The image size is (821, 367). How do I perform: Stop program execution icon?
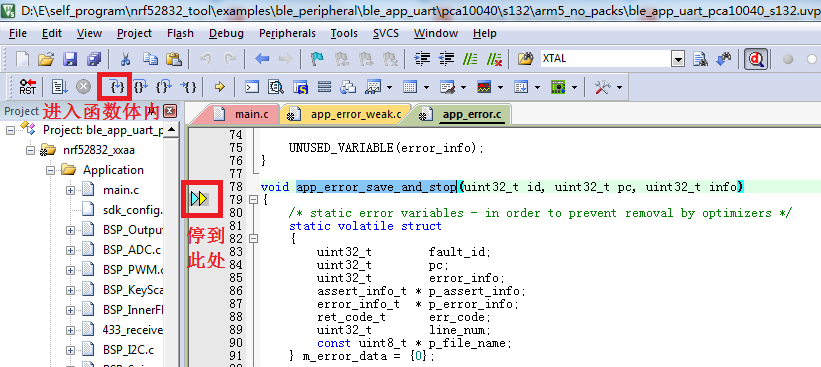pyautogui.click(x=83, y=86)
